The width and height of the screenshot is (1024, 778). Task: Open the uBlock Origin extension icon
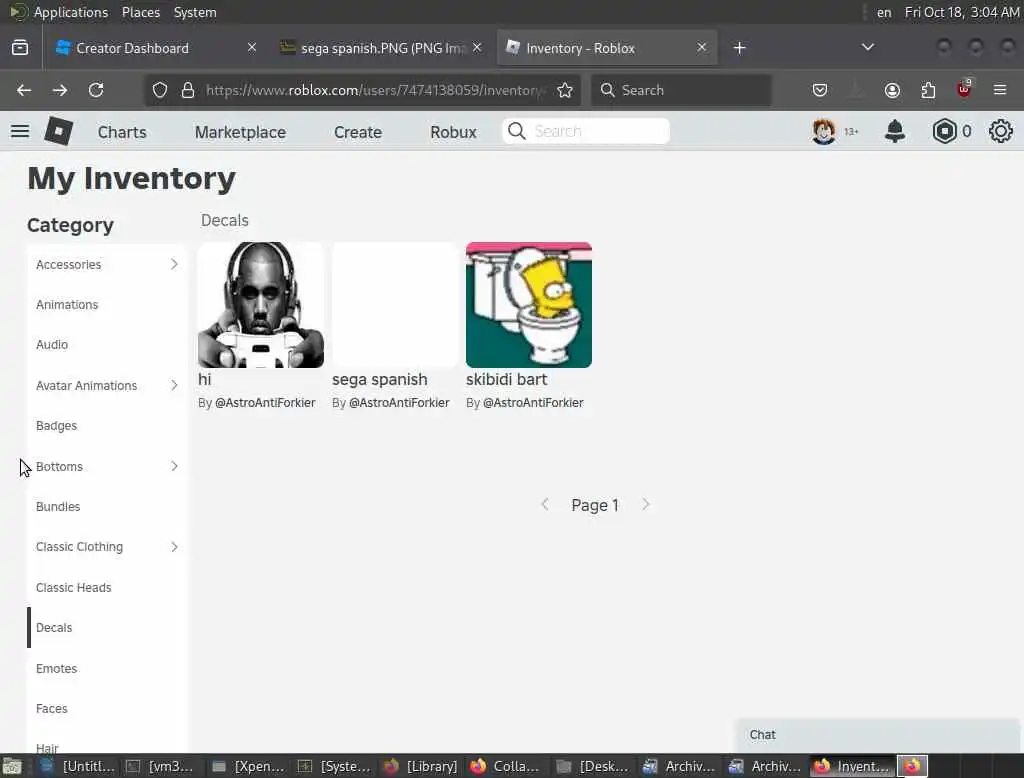tap(964, 89)
